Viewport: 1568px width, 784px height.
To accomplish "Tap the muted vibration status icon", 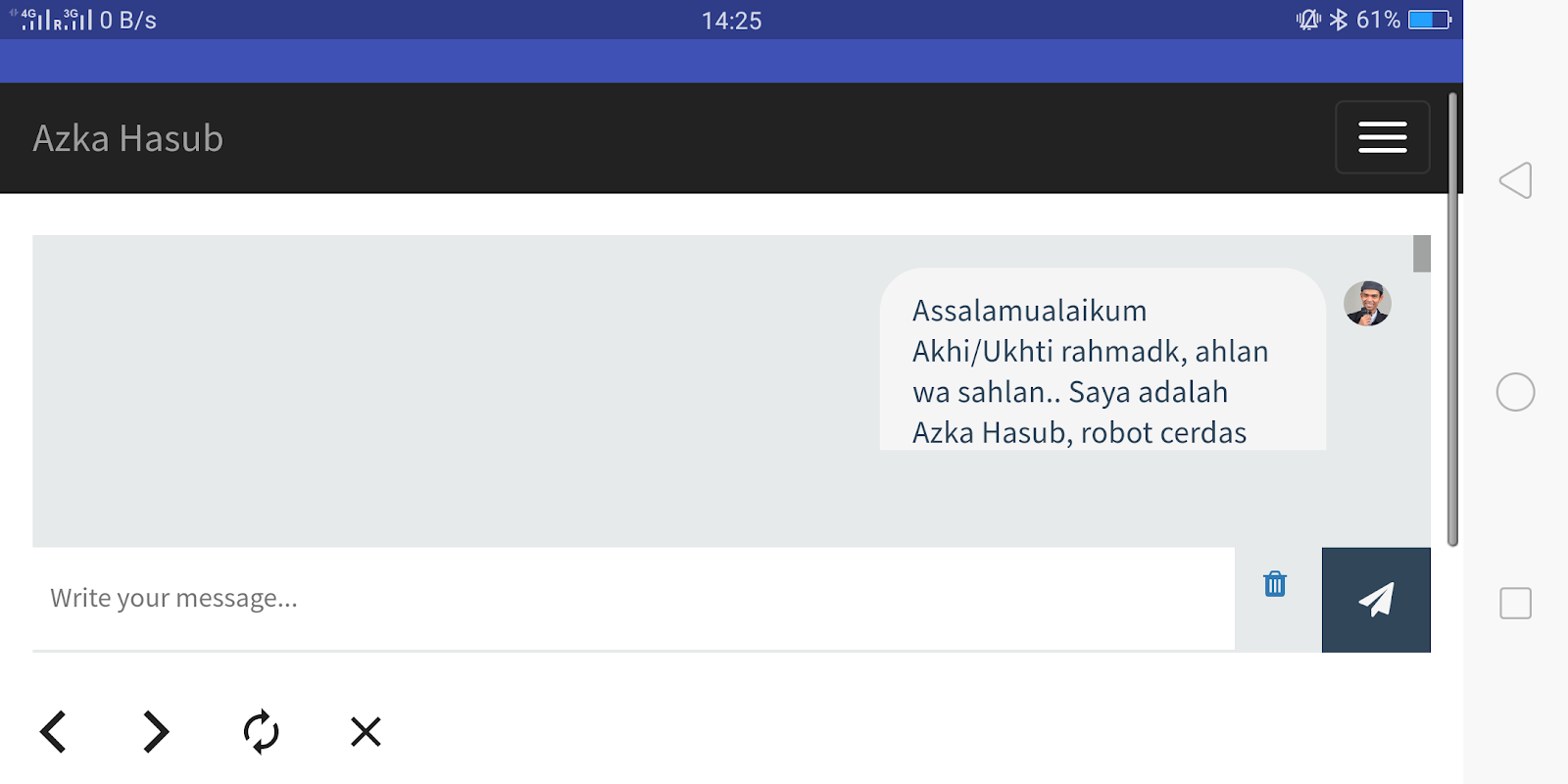I will coord(1308,20).
